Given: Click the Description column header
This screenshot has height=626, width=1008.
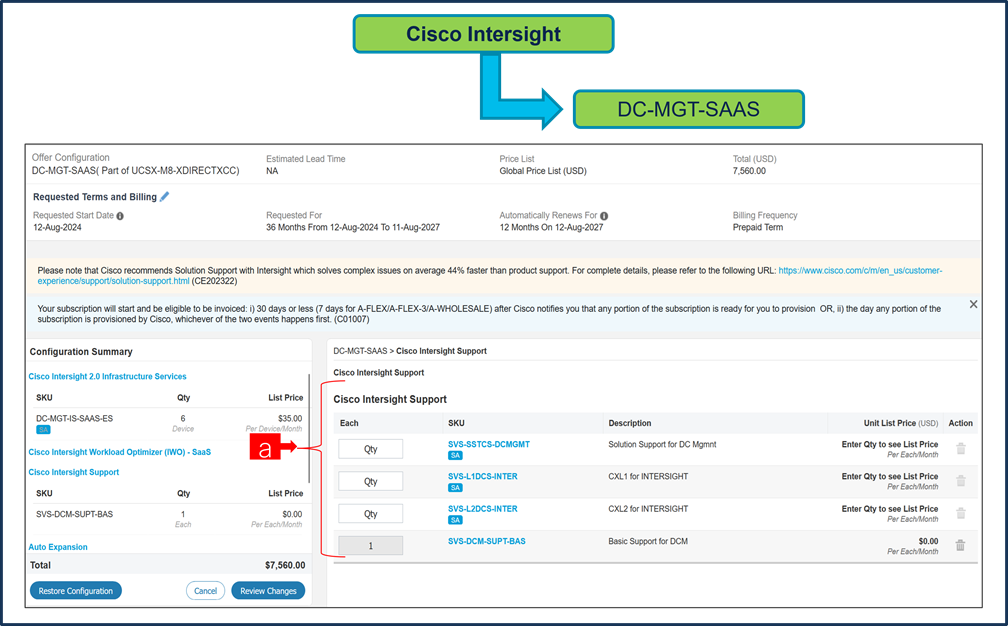Looking at the screenshot, I should tap(629, 423).
